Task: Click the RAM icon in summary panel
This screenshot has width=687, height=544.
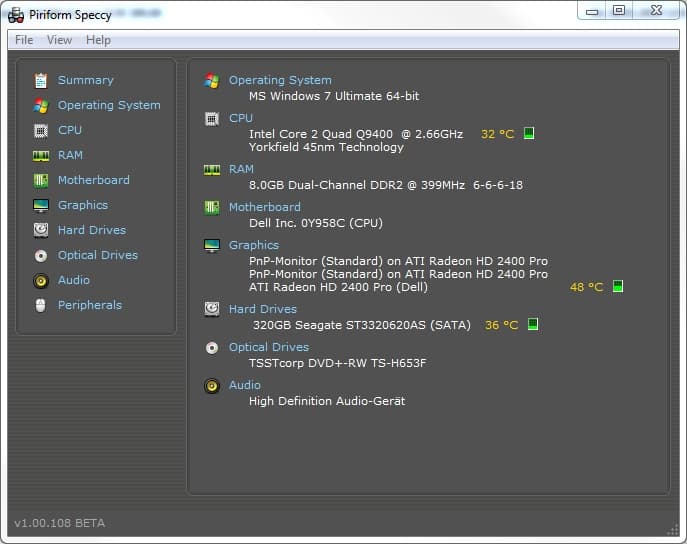Action: point(212,170)
